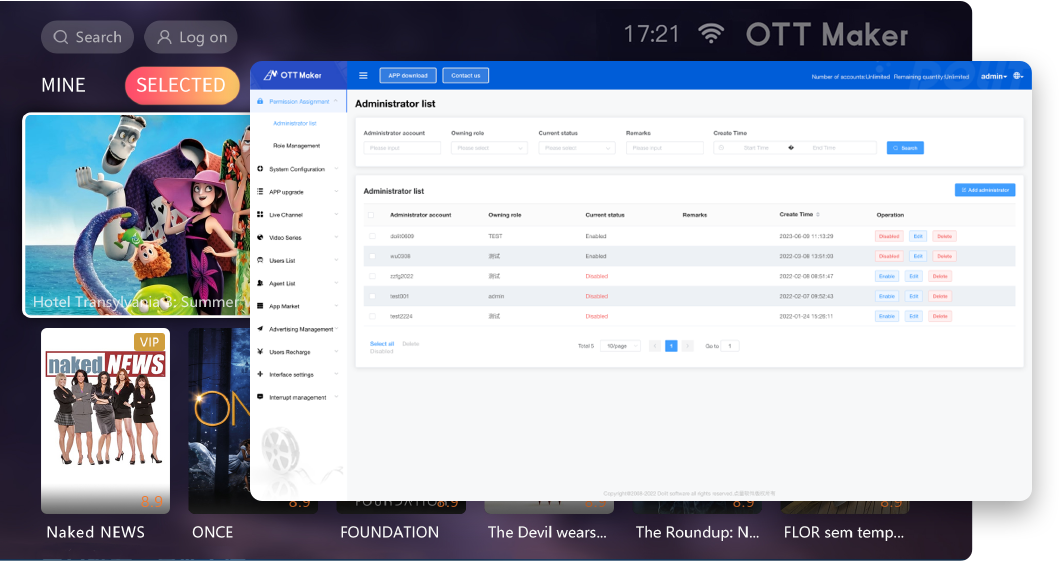Click the Advertising Management arrow icon
The height and width of the screenshot is (561, 1060).
click(x=260, y=328)
